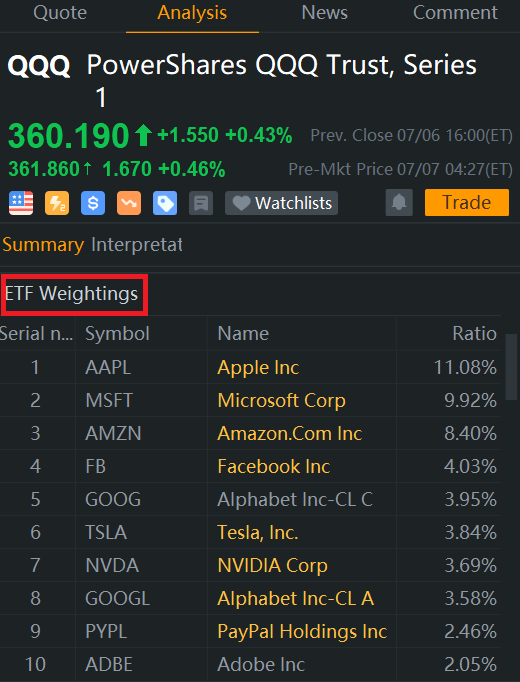Click the 361.860 pre-market price
The width and height of the screenshot is (520, 682).
pos(44,169)
